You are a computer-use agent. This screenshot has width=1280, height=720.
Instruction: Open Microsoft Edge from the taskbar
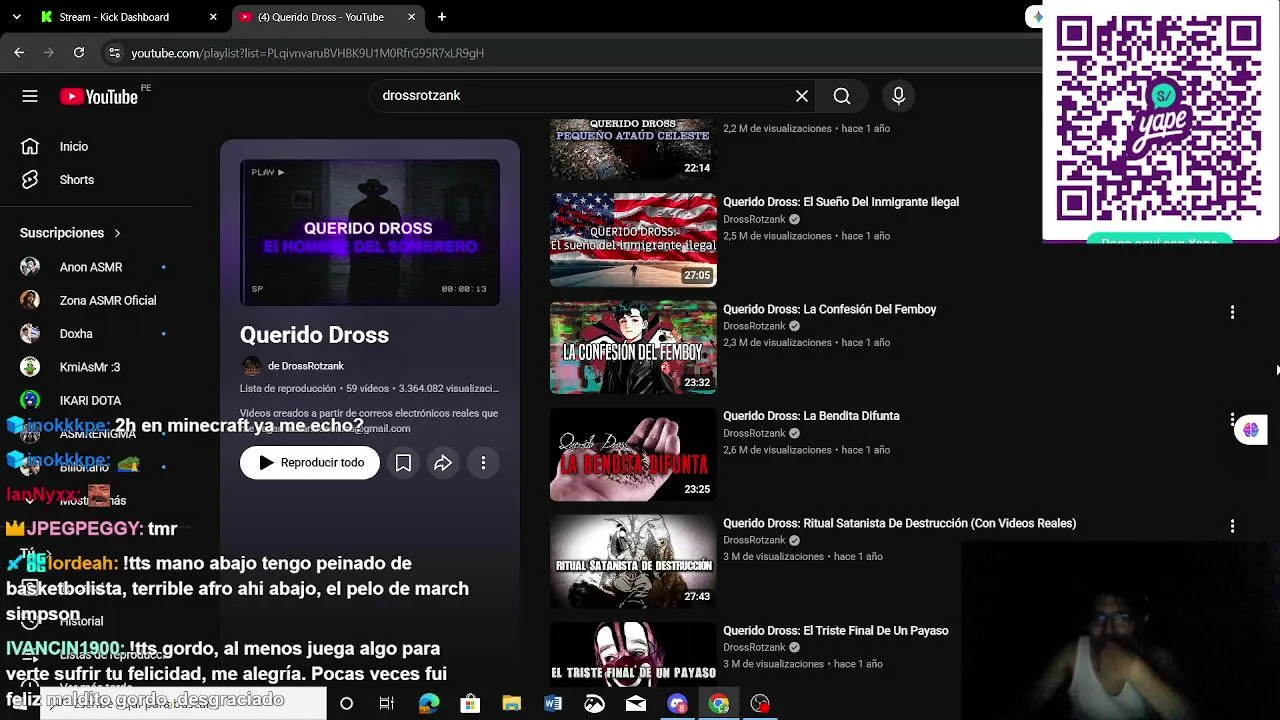(x=429, y=704)
